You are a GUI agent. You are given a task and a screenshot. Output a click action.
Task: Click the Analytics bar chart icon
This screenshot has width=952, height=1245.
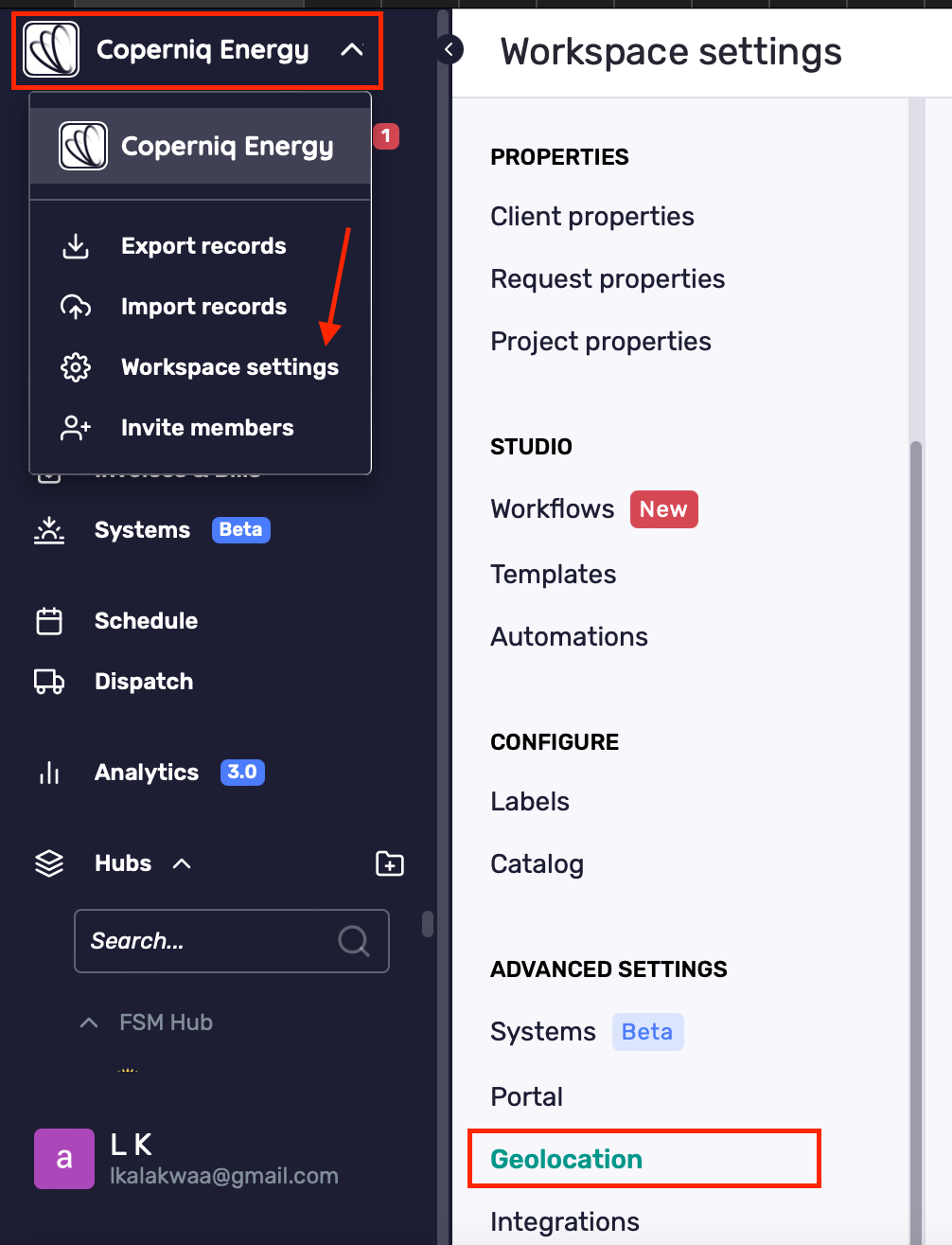49,773
